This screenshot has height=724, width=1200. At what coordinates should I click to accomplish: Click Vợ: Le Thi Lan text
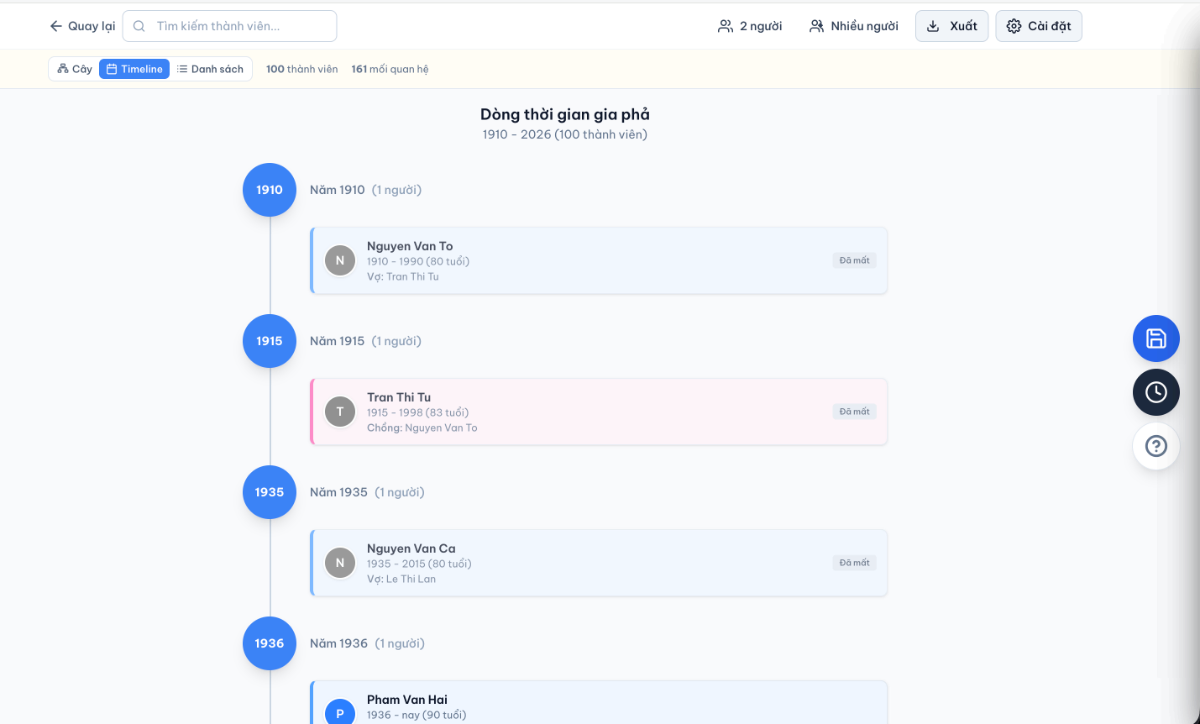pyautogui.click(x=401, y=579)
